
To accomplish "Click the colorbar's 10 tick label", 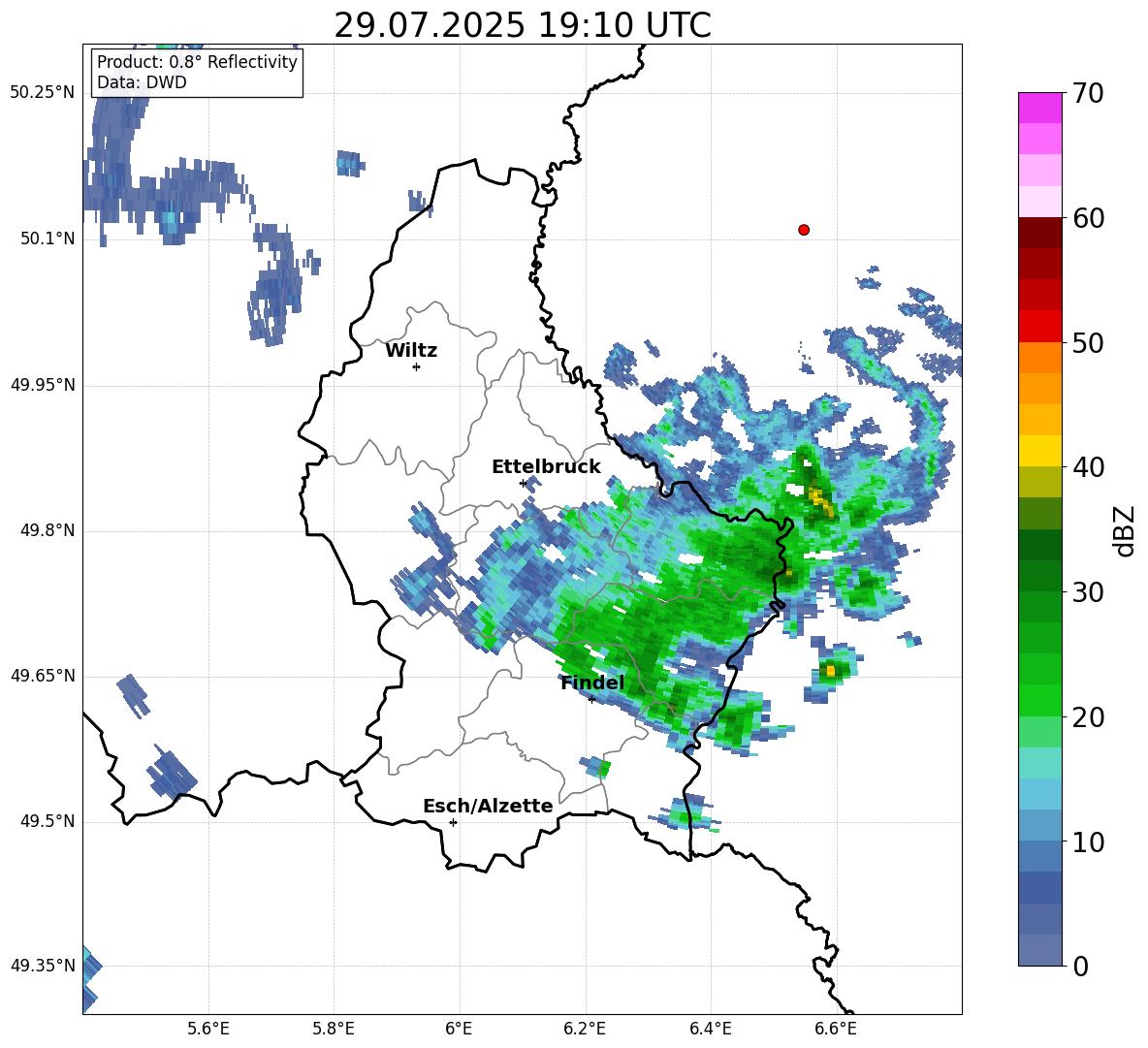I will click(x=1088, y=842).
